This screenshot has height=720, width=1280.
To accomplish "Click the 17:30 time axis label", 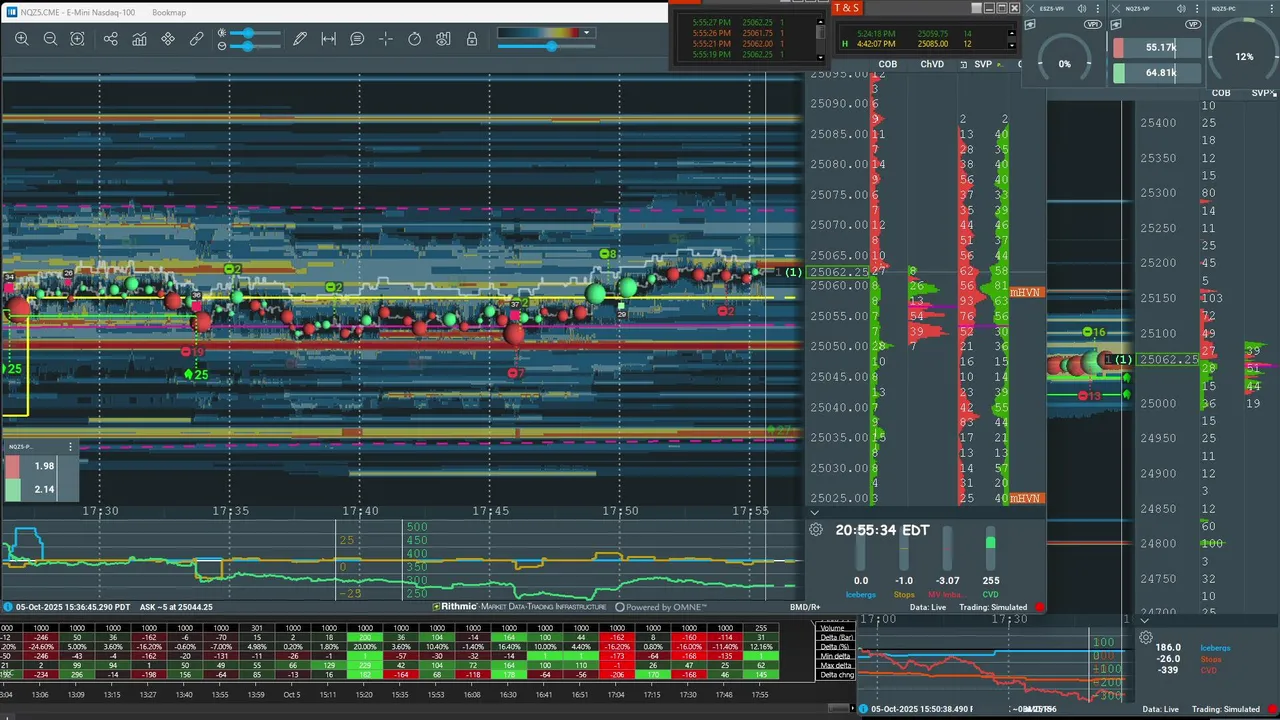I will [x=100, y=511].
